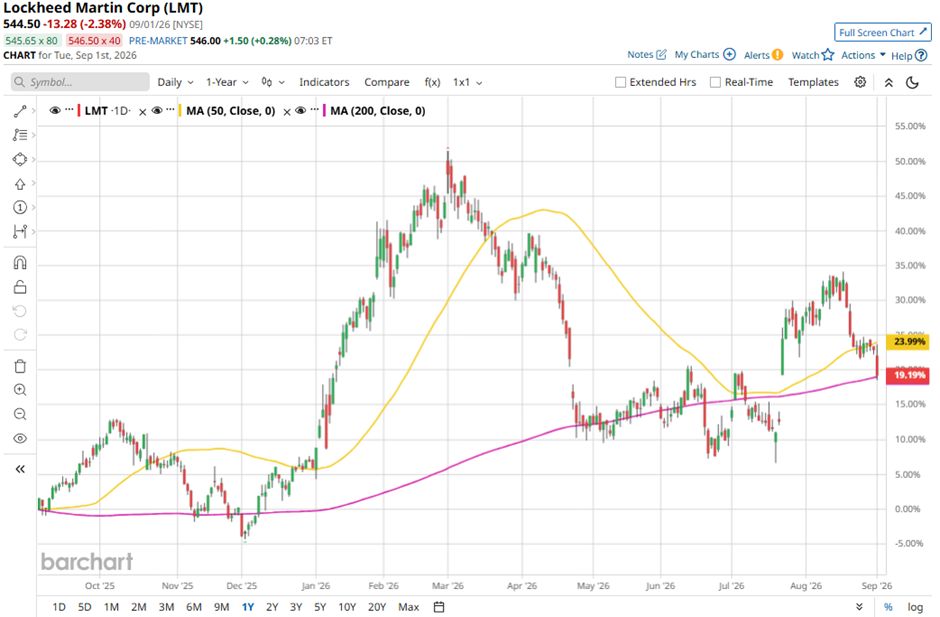940x617 pixels.
Task: Open the Actions dropdown menu
Action: [863, 55]
